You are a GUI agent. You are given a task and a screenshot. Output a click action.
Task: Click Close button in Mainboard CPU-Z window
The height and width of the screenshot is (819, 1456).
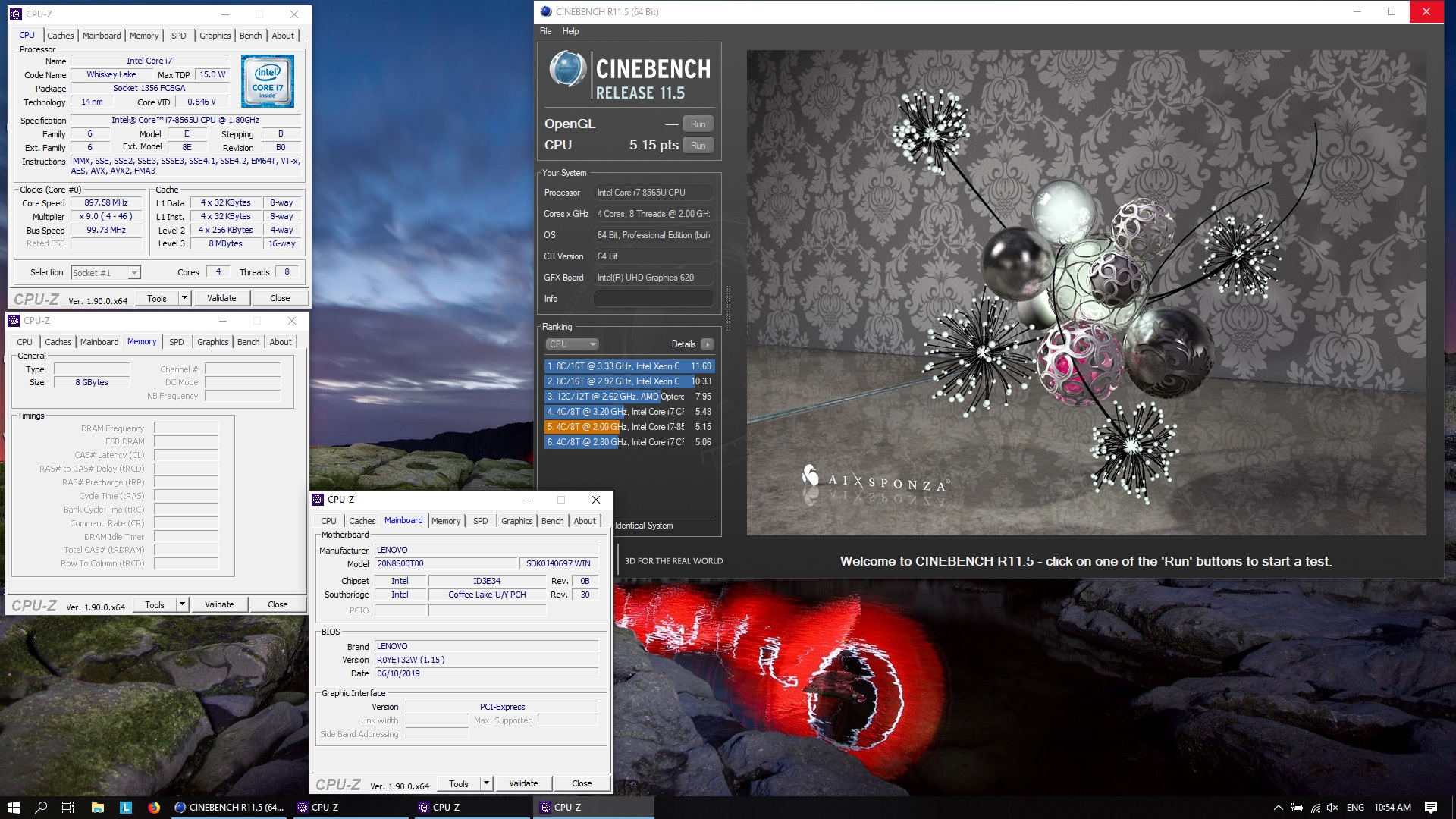click(x=582, y=783)
